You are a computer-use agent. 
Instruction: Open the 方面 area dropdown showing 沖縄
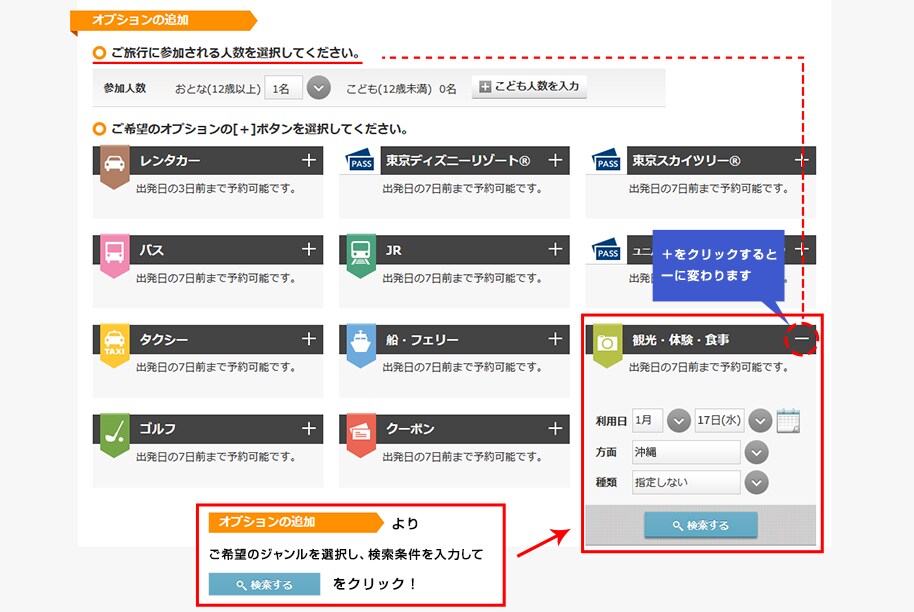(757, 452)
